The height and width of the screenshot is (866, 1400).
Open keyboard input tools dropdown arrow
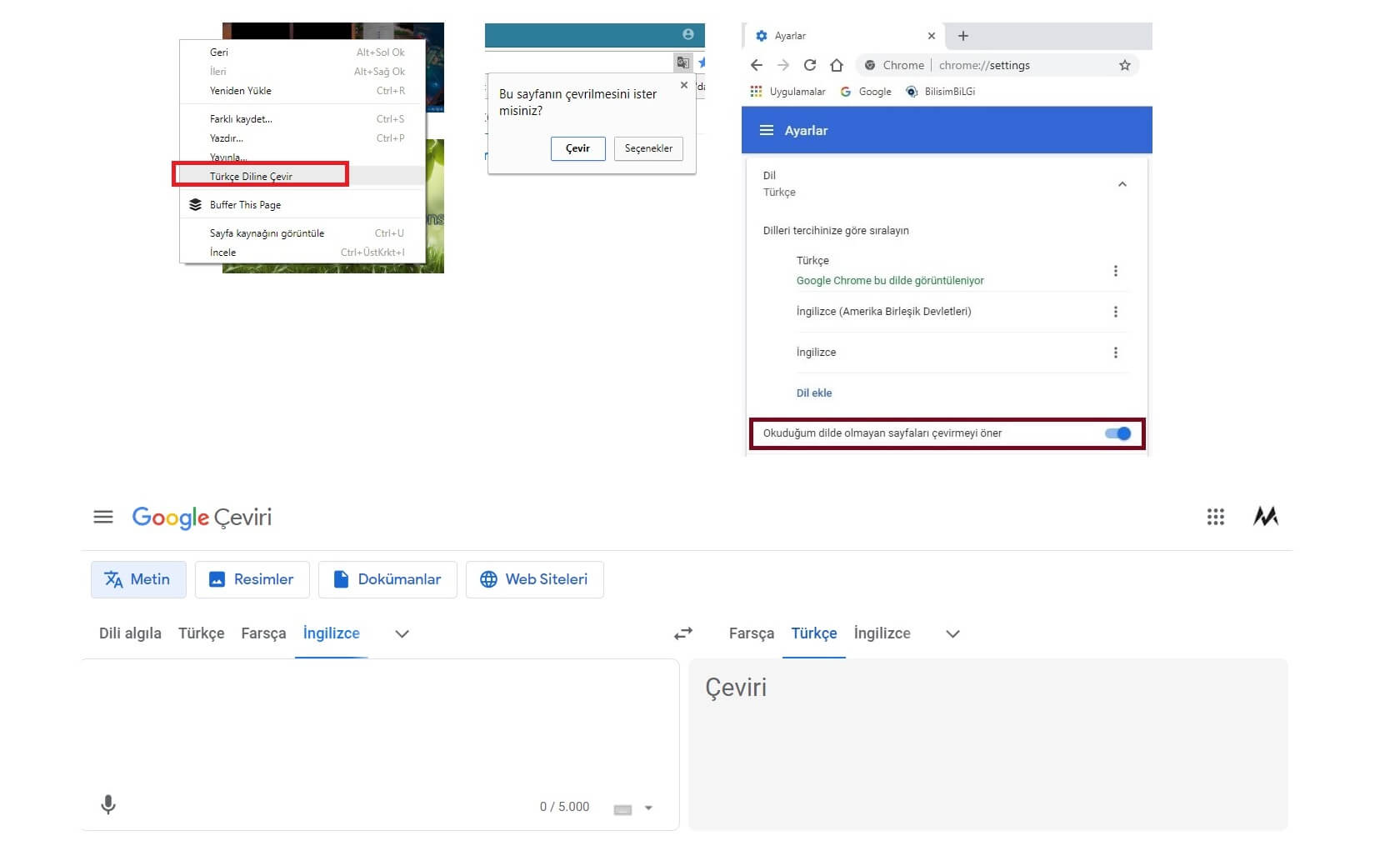[x=648, y=808]
